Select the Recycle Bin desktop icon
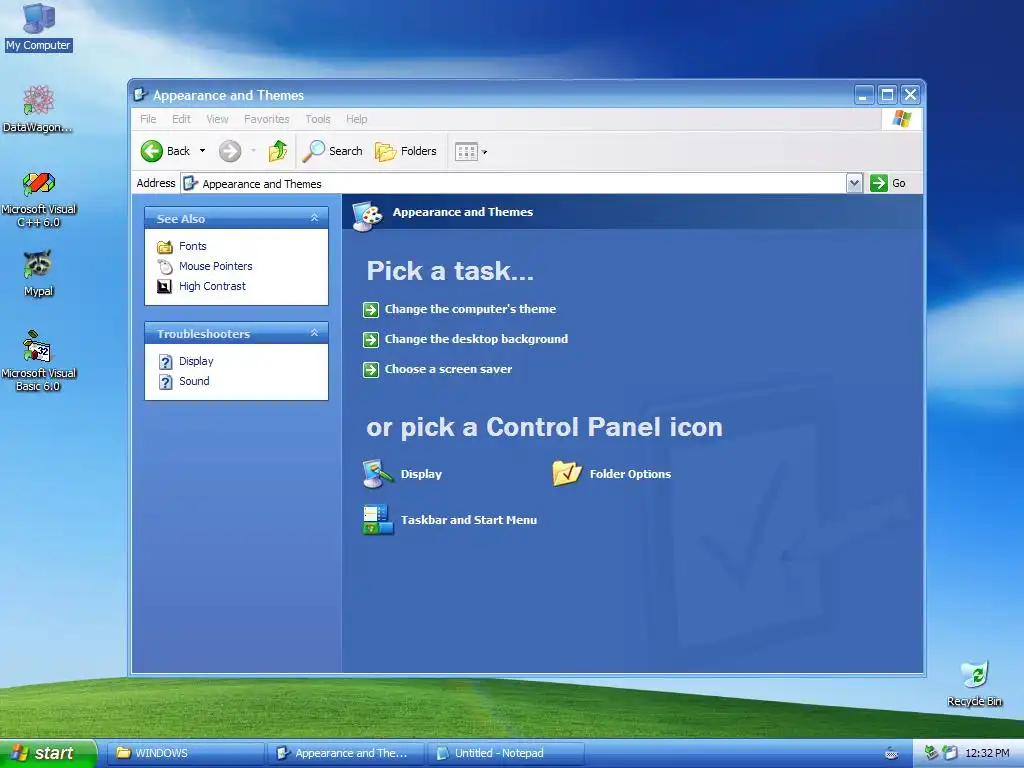This screenshot has width=1024, height=768. point(974,684)
